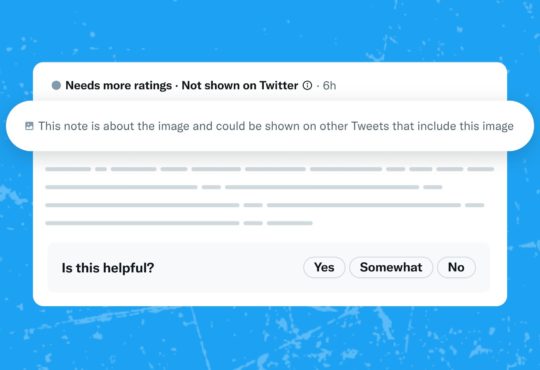This screenshot has width=540, height=370.
Task: Click the blue background above the note card
Action: click(x=270, y=29)
